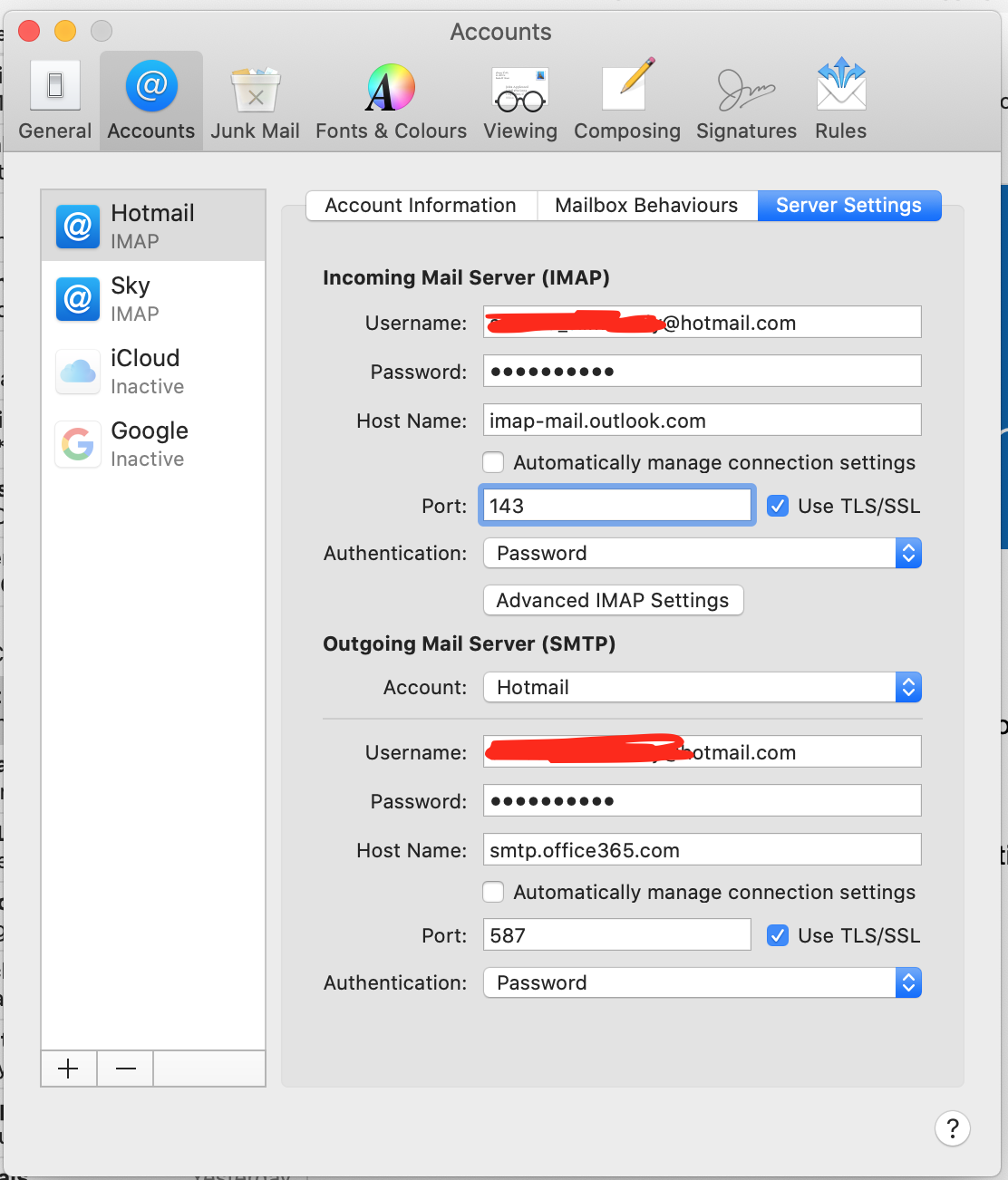Image resolution: width=1008 pixels, height=1180 pixels.
Task: Open help with question mark button
Action: (x=953, y=1128)
